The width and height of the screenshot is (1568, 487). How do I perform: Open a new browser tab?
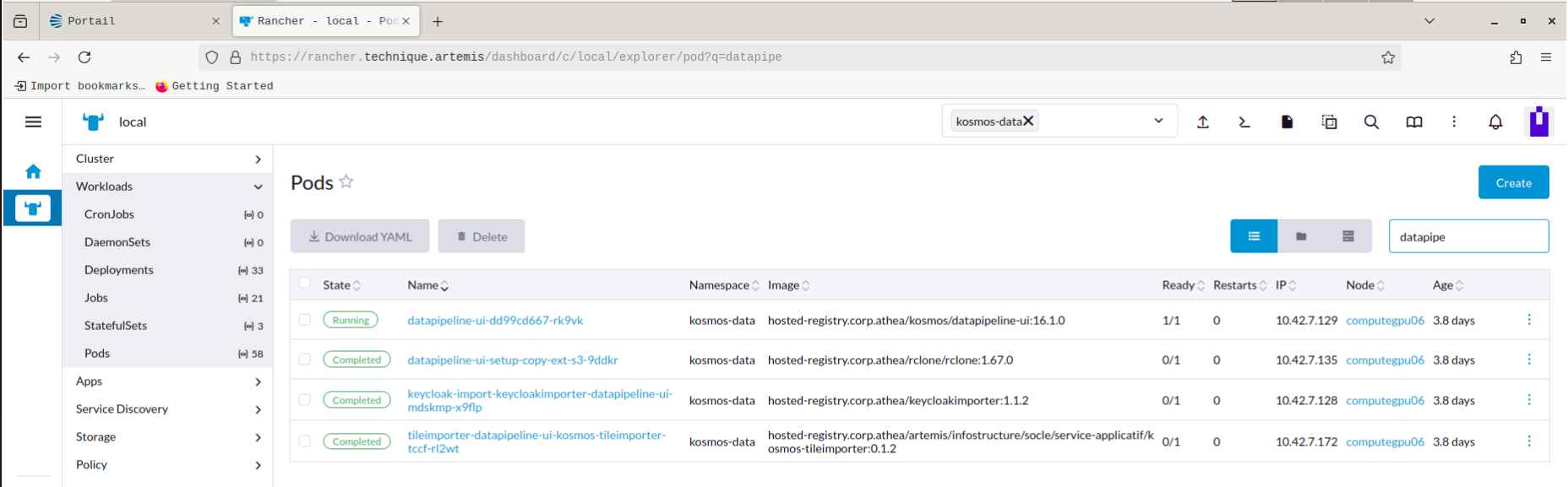point(438,21)
